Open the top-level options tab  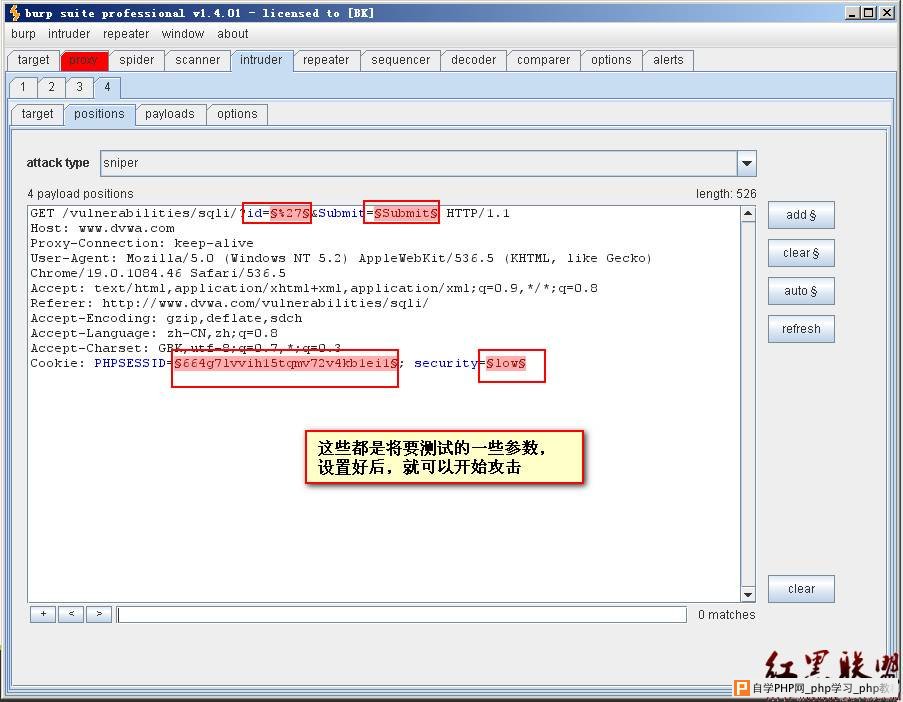(x=612, y=60)
